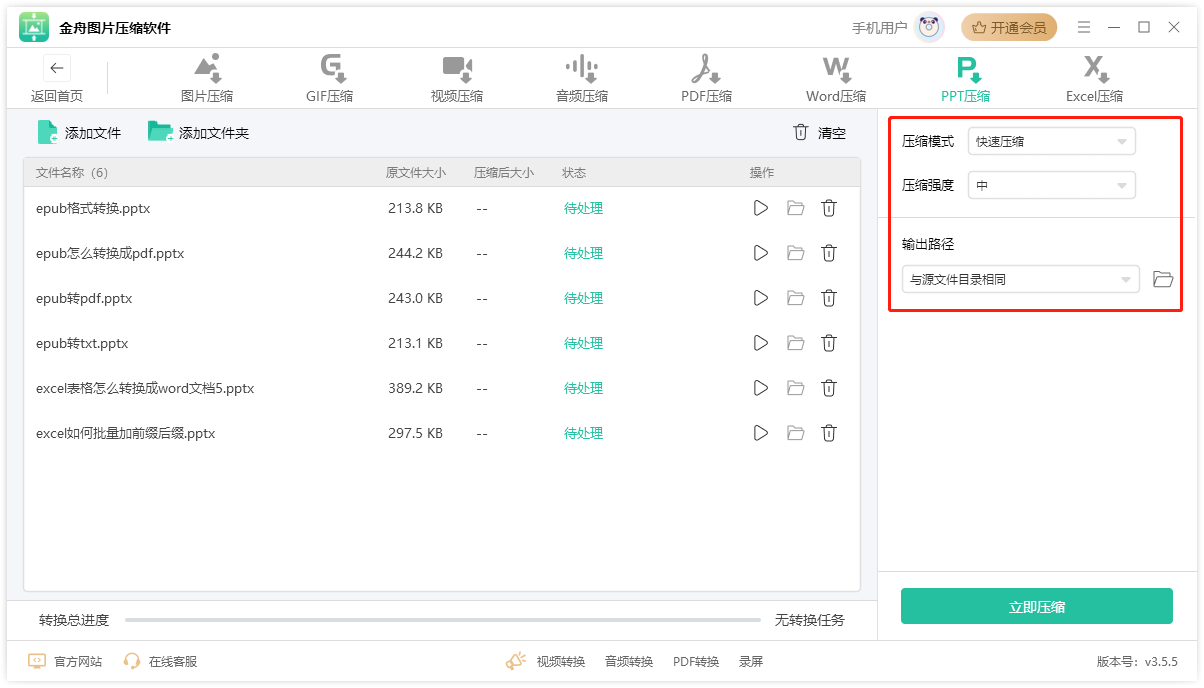
Task: Switch to GIF压缩 tab
Action: pyautogui.click(x=330, y=79)
